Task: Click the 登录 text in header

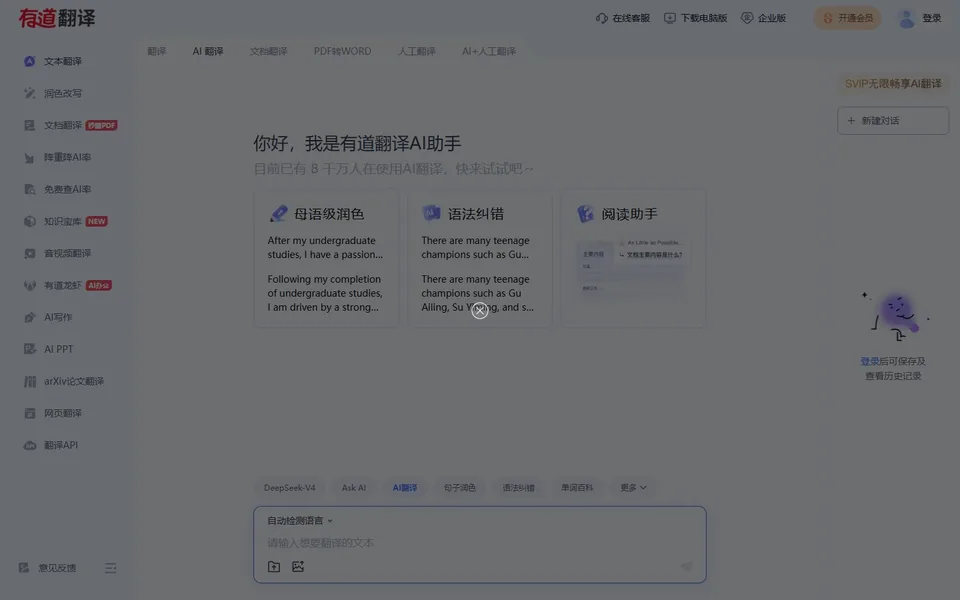Action: 932,18
